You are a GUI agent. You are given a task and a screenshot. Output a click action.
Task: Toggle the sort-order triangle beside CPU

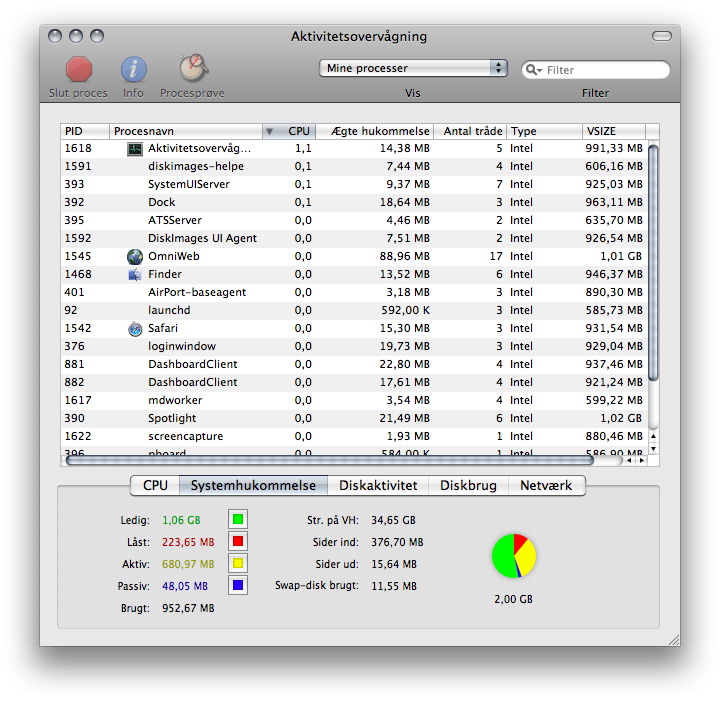point(270,132)
